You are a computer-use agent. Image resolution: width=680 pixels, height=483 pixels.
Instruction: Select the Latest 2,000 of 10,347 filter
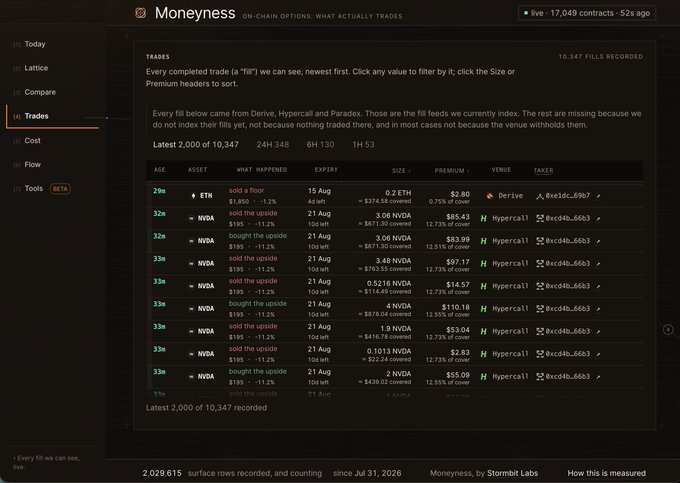pyautogui.click(x=196, y=145)
